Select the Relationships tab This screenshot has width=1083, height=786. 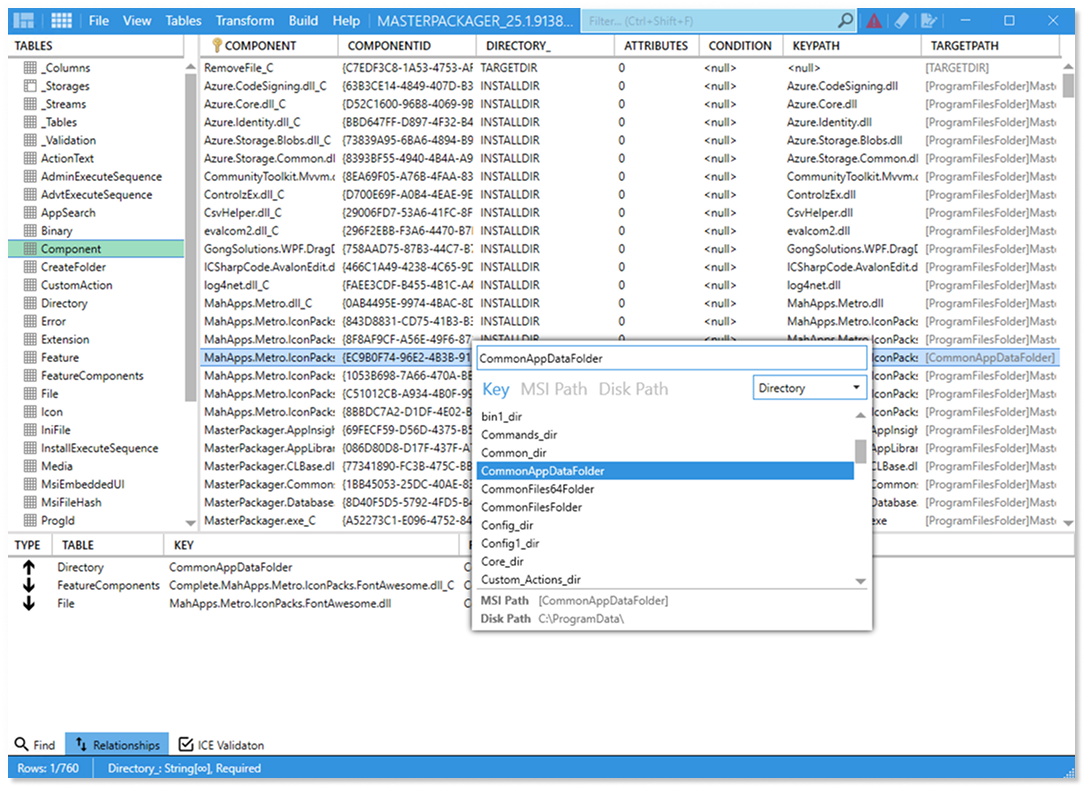click(117, 745)
